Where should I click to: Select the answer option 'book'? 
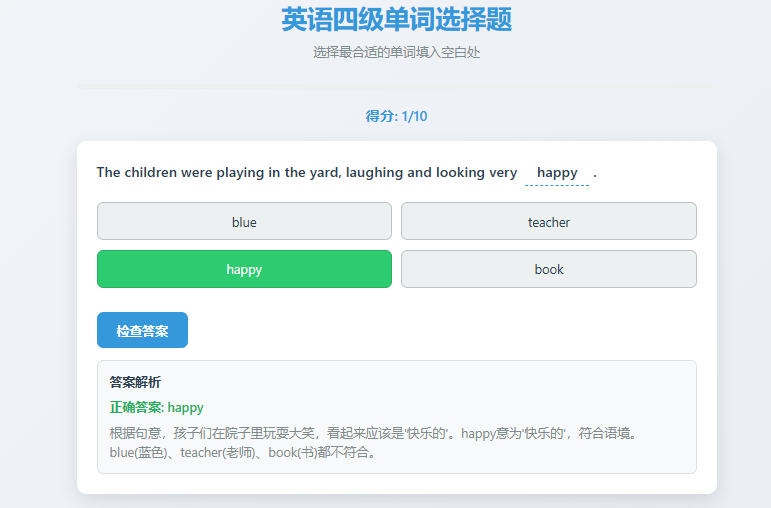coord(549,269)
